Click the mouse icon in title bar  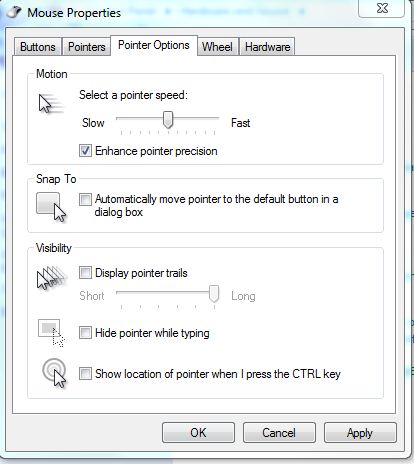click(x=14, y=13)
